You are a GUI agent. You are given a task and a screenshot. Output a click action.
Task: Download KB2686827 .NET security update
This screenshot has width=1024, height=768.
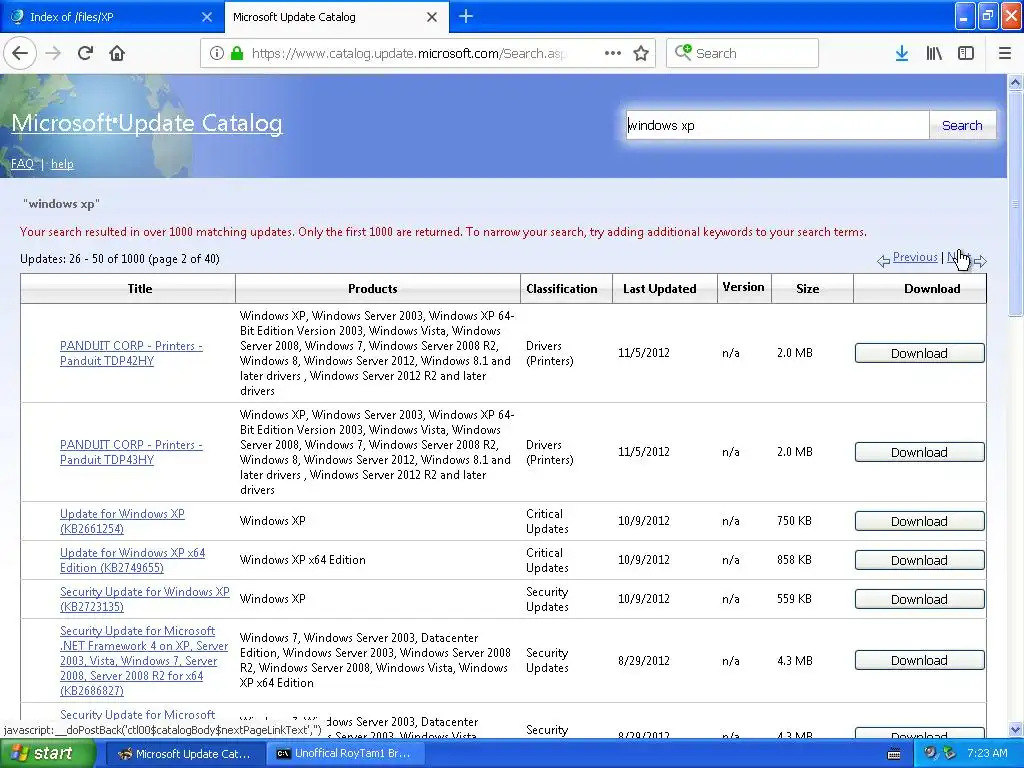[920, 660]
